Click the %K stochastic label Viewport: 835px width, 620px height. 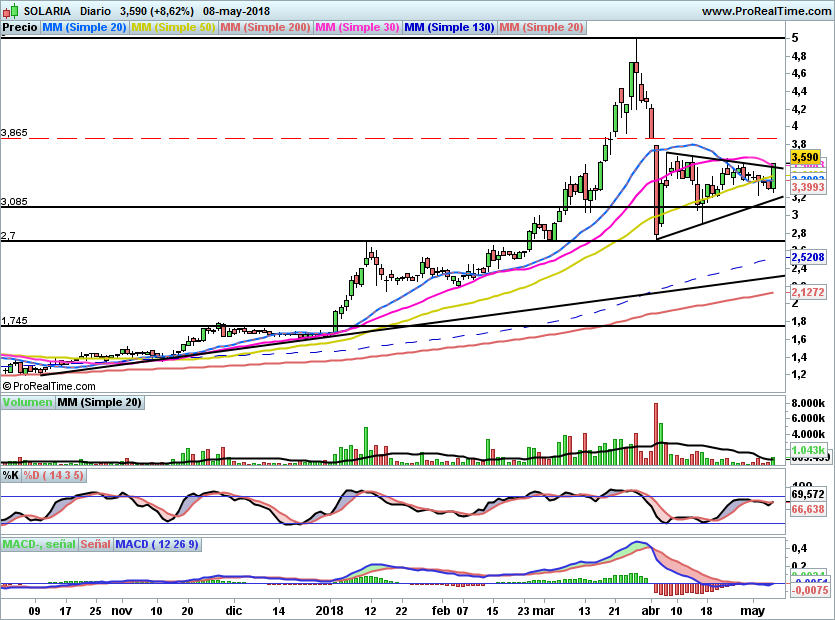(x=11, y=475)
